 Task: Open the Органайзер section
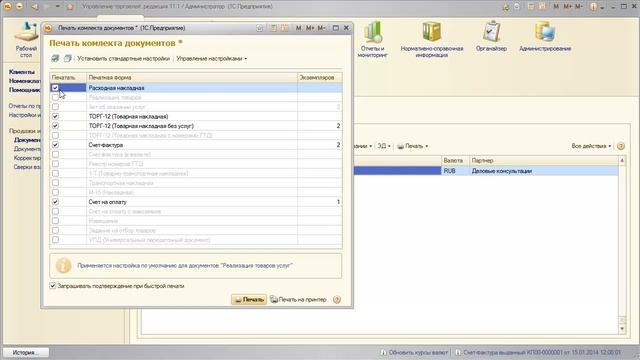pyautogui.click(x=491, y=37)
